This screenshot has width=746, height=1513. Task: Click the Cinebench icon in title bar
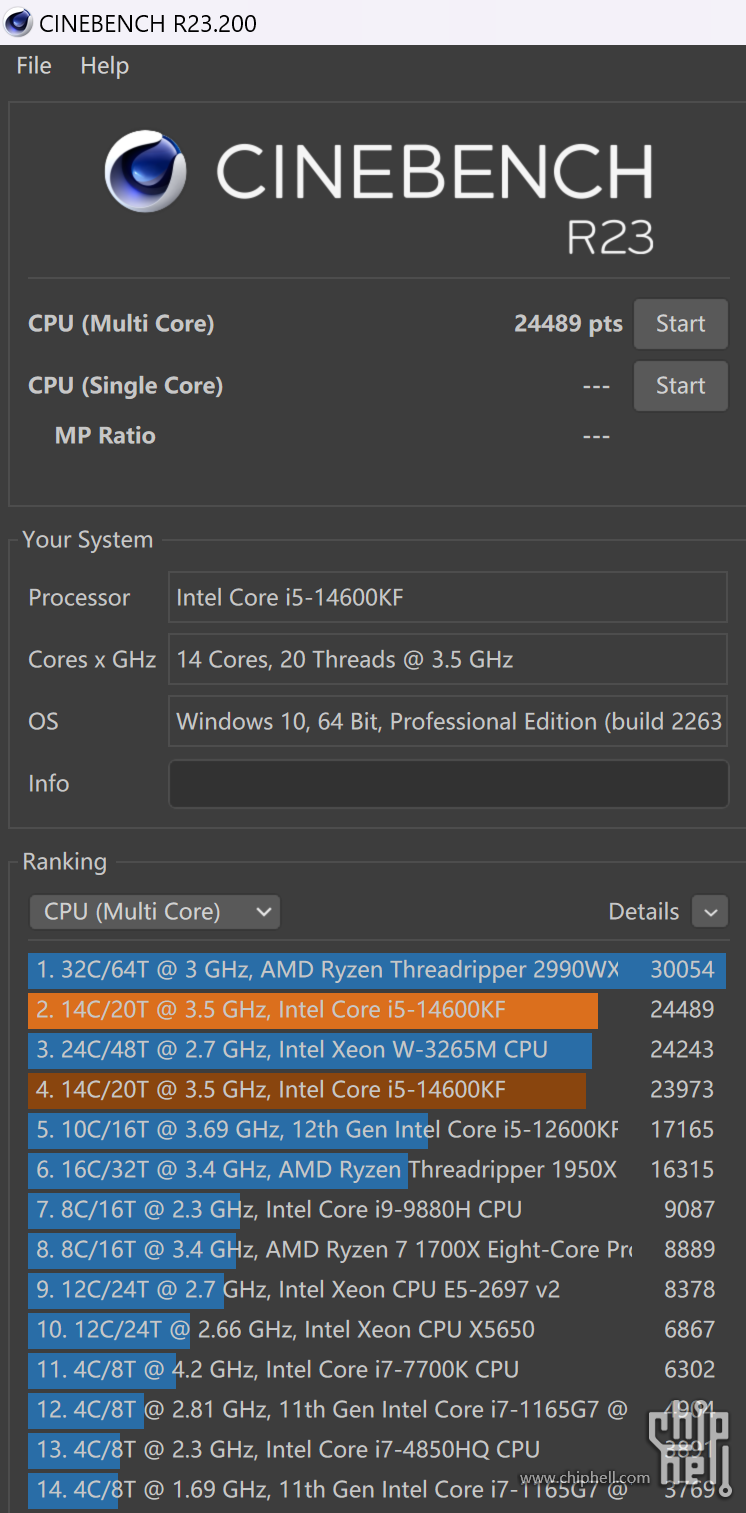[18, 22]
